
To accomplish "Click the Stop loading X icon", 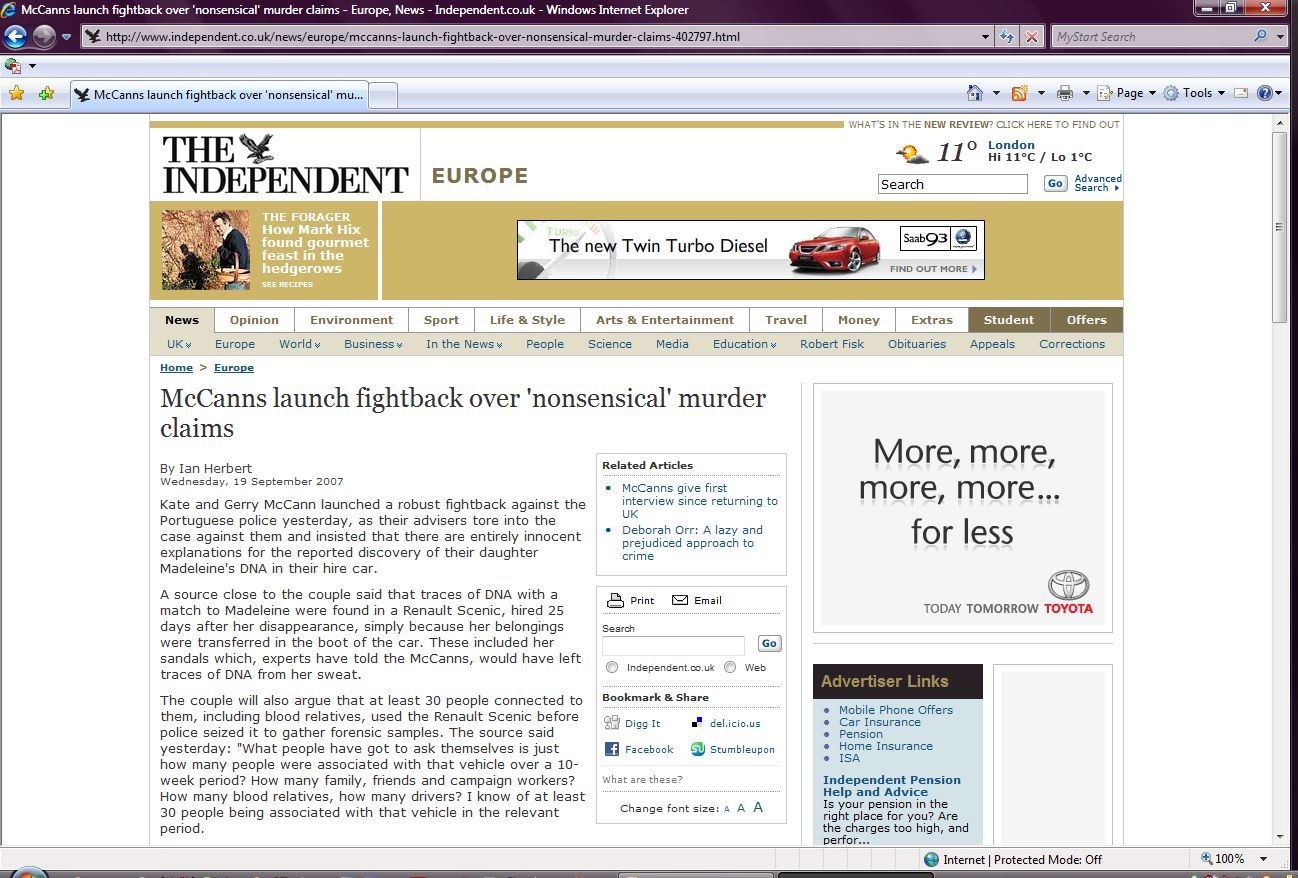I will (1032, 37).
